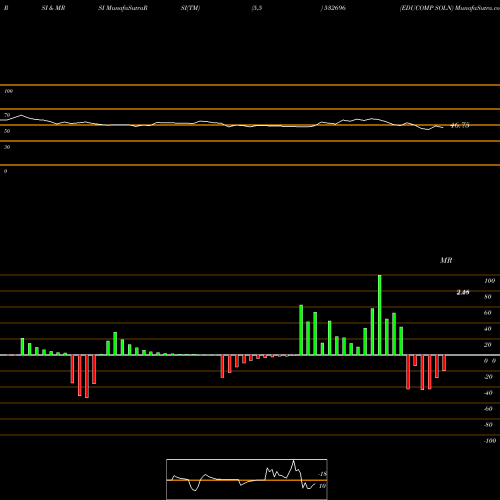Screen dimensions: 500x500
Task: Click the 80 label on MR axis
Action: (488, 297)
